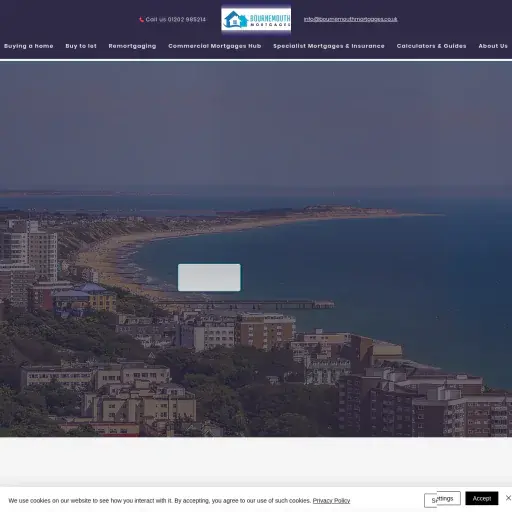The width and height of the screenshot is (512, 512).
Task: Go to the About Us page
Action: [493, 46]
